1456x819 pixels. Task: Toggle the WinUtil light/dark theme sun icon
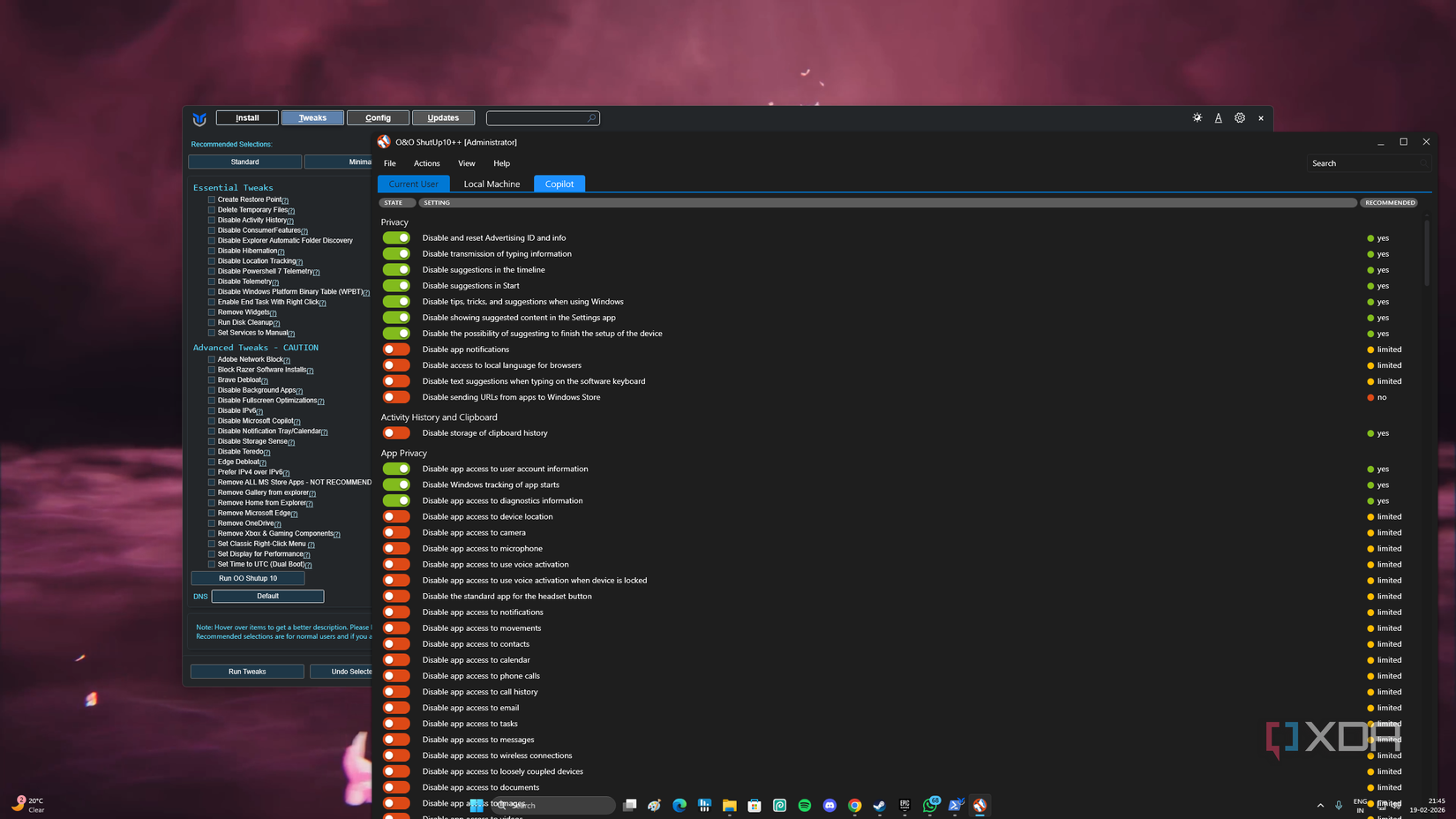coord(1197,117)
